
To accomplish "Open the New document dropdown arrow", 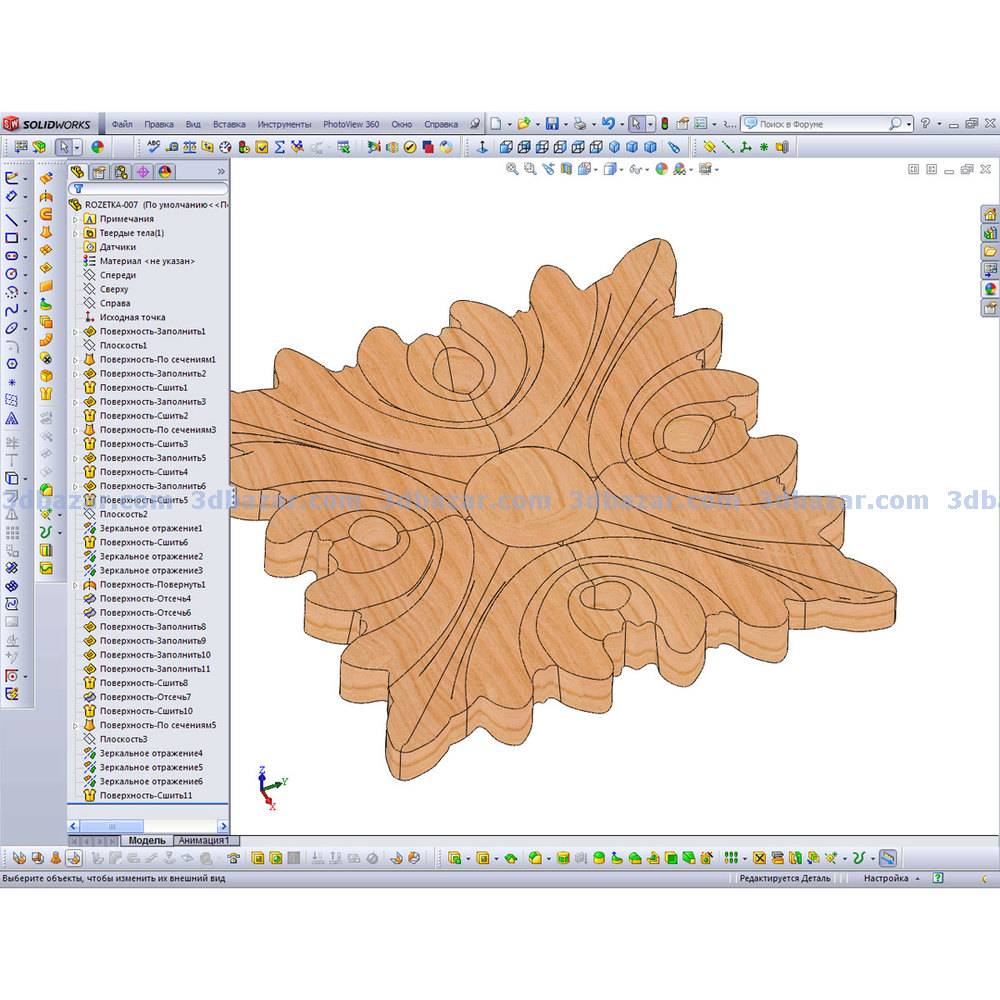I will pos(509,124).
